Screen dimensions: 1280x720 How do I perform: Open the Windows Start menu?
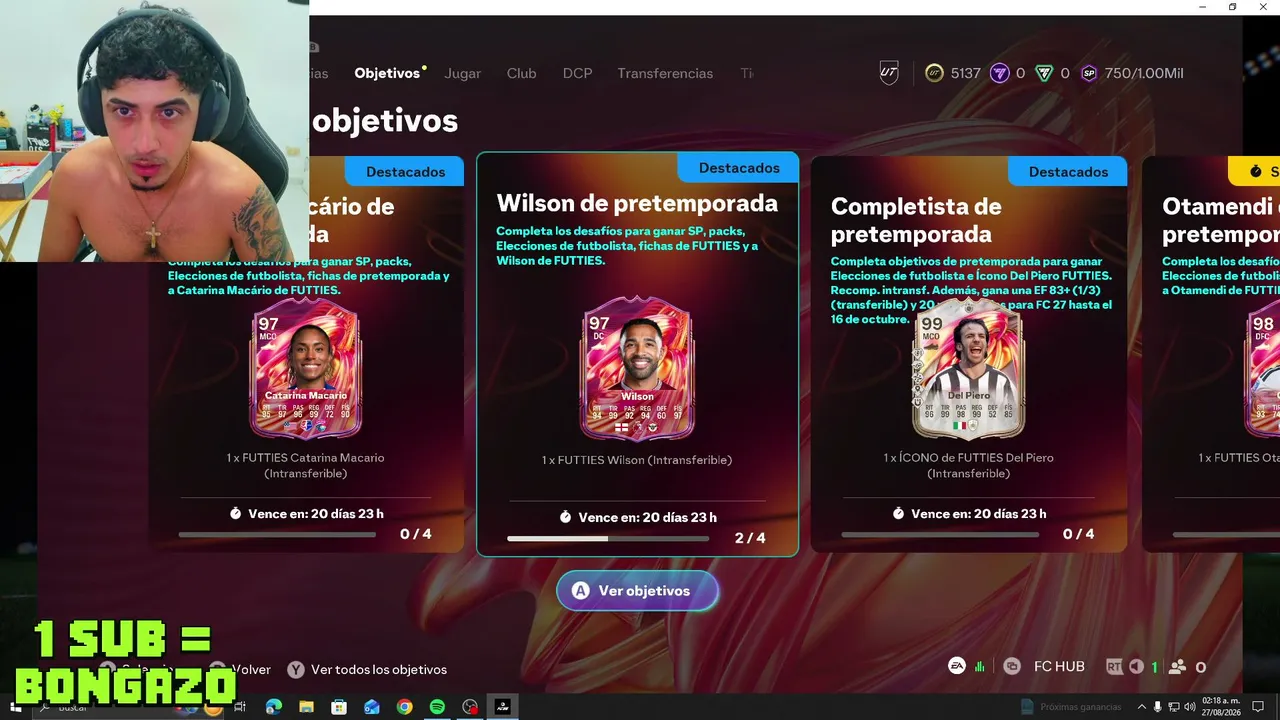(x=15, y=707)
